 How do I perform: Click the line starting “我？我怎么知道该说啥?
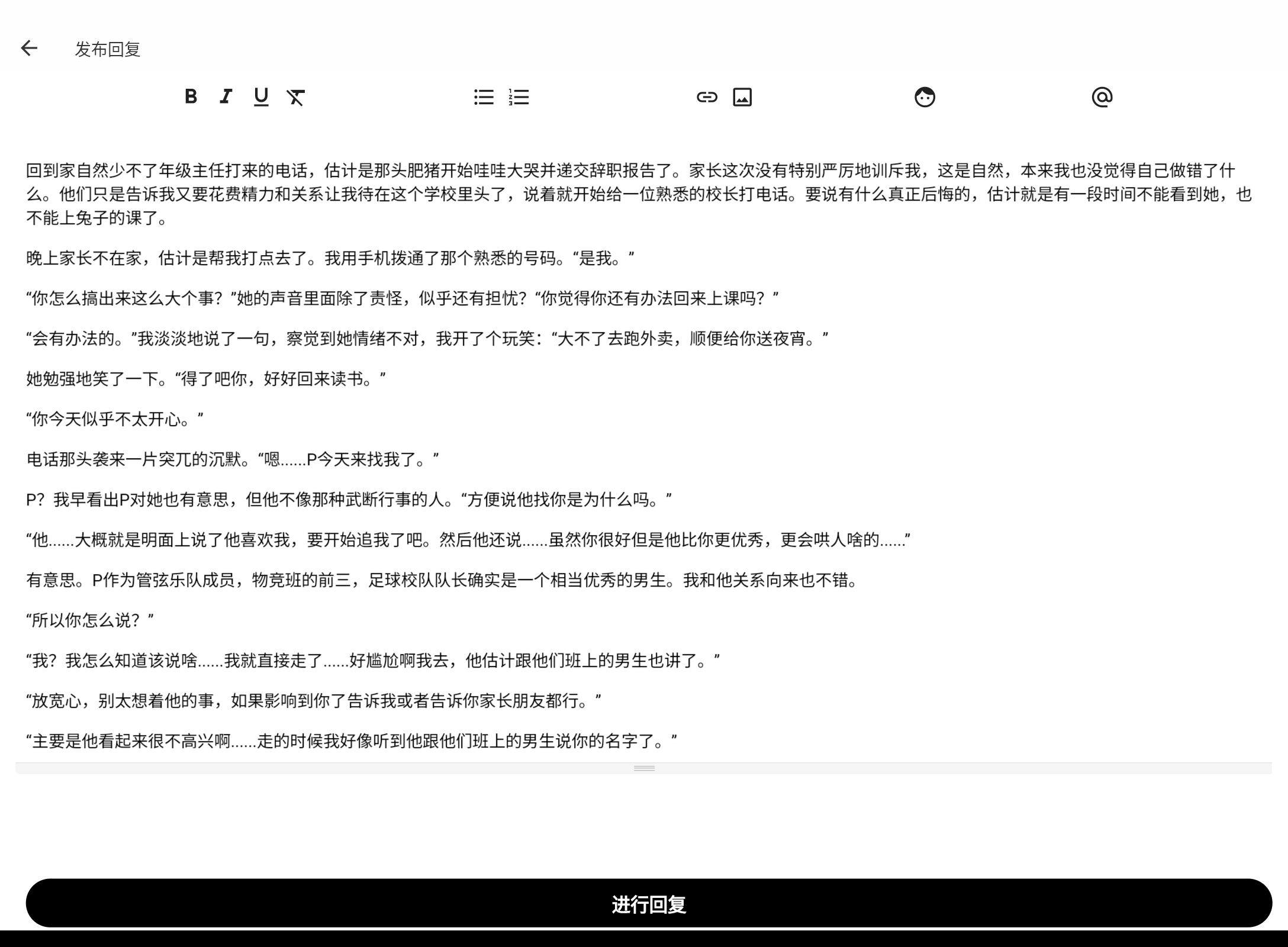tap(373, 661)
